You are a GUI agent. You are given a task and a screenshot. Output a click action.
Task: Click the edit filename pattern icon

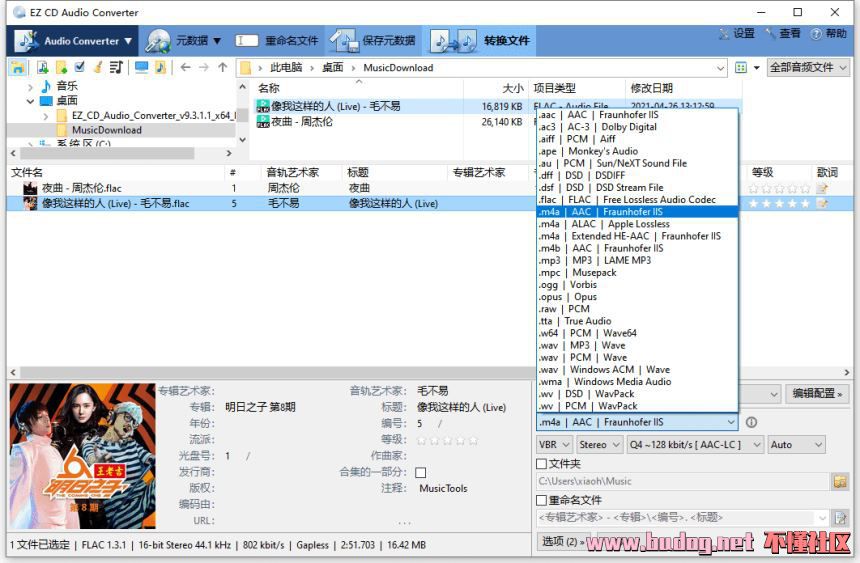coord(840,518)
